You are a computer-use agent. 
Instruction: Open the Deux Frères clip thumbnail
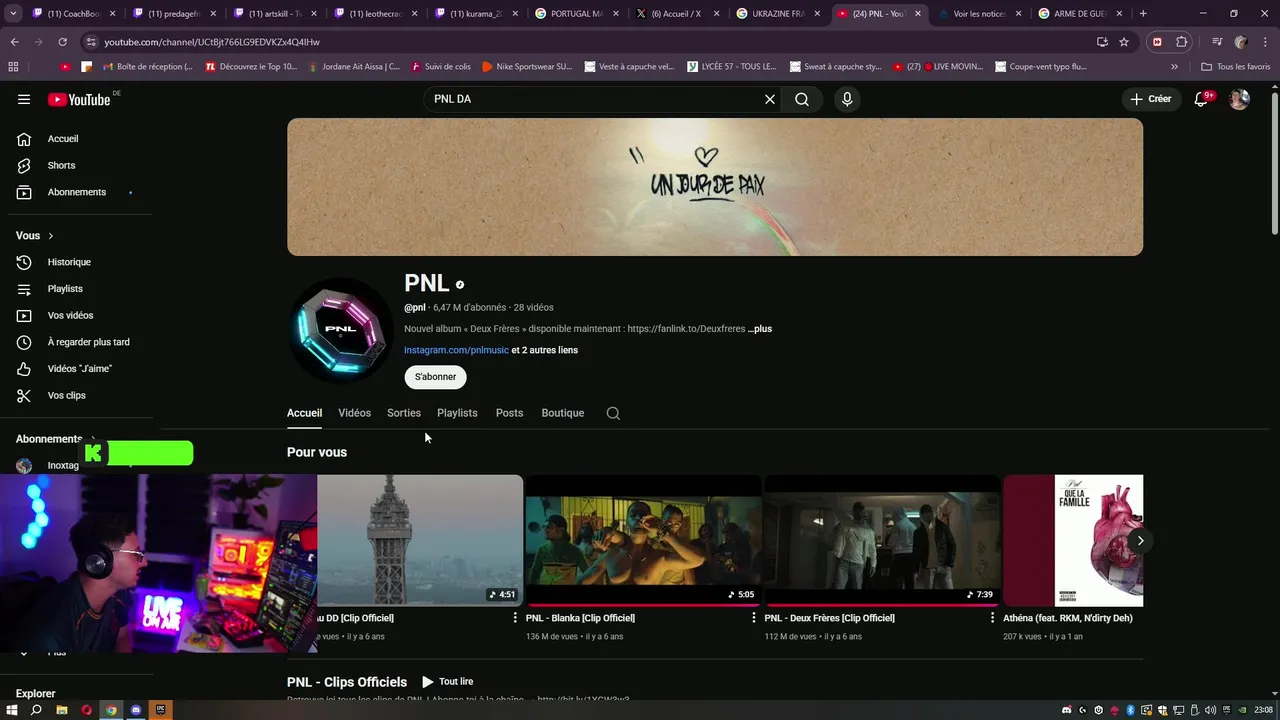(882, 541)
